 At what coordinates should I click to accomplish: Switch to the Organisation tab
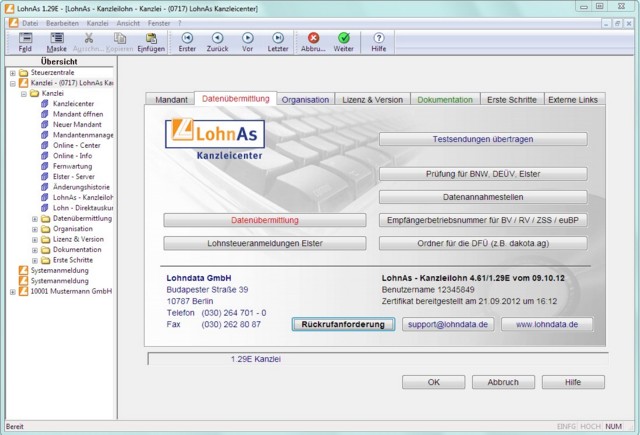(305, 100)
